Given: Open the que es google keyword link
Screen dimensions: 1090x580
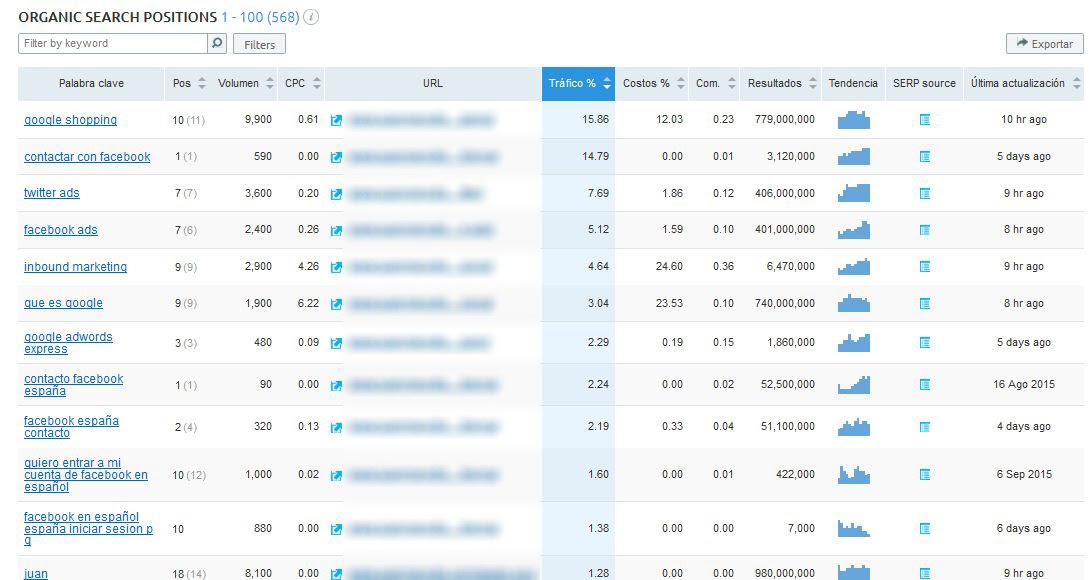Looking at the screenshot, I should pos(63,303).
